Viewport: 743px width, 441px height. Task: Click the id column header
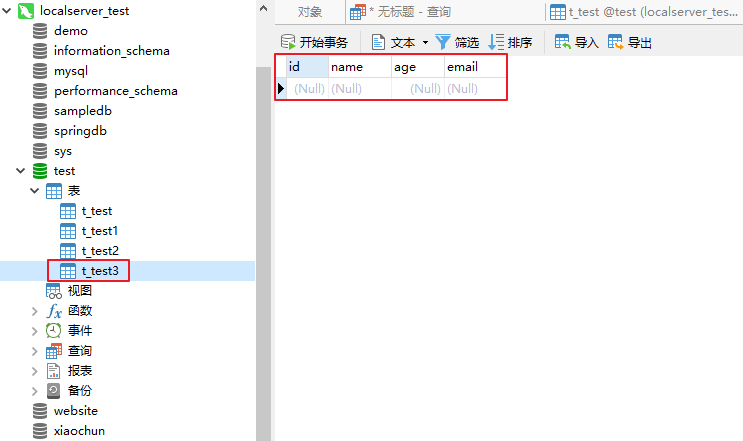(307, 67)
